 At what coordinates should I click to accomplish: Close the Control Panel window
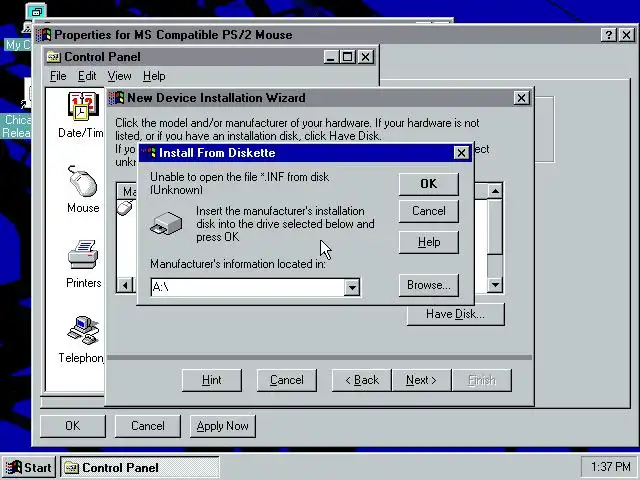pos(366,57)
